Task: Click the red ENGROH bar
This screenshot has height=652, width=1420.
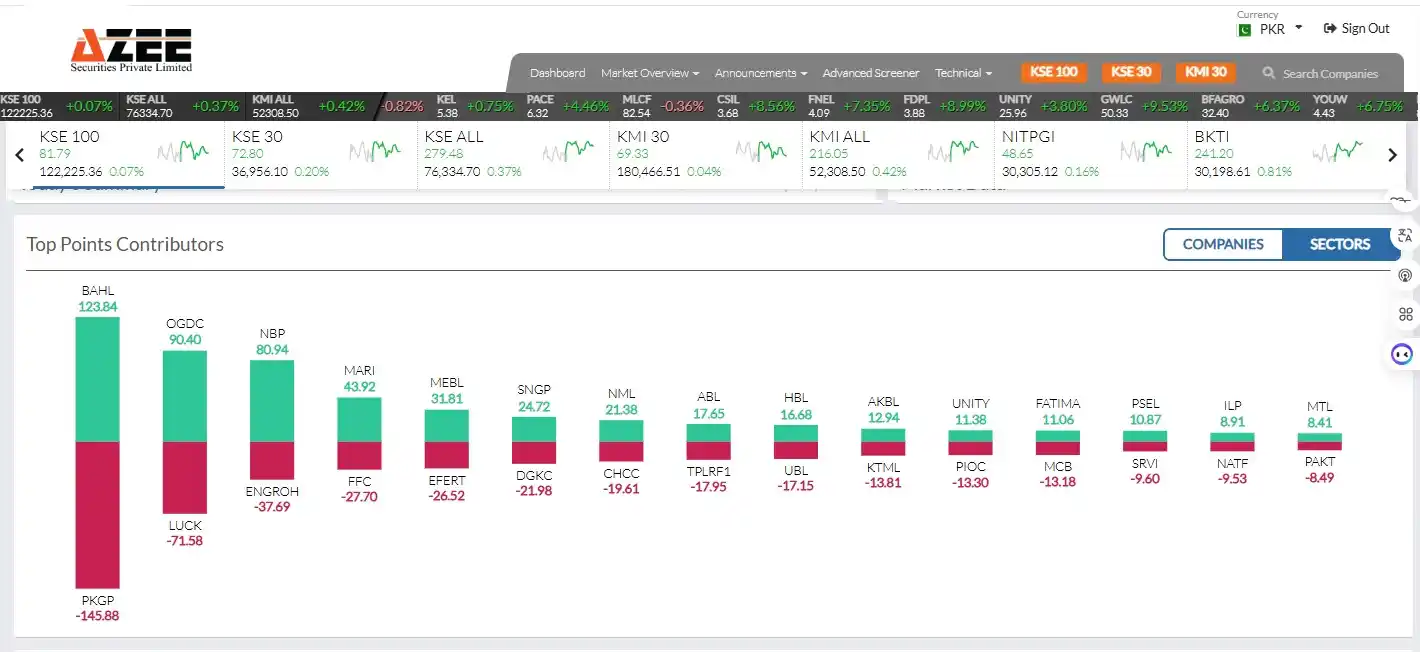Action: click(272, 460)
